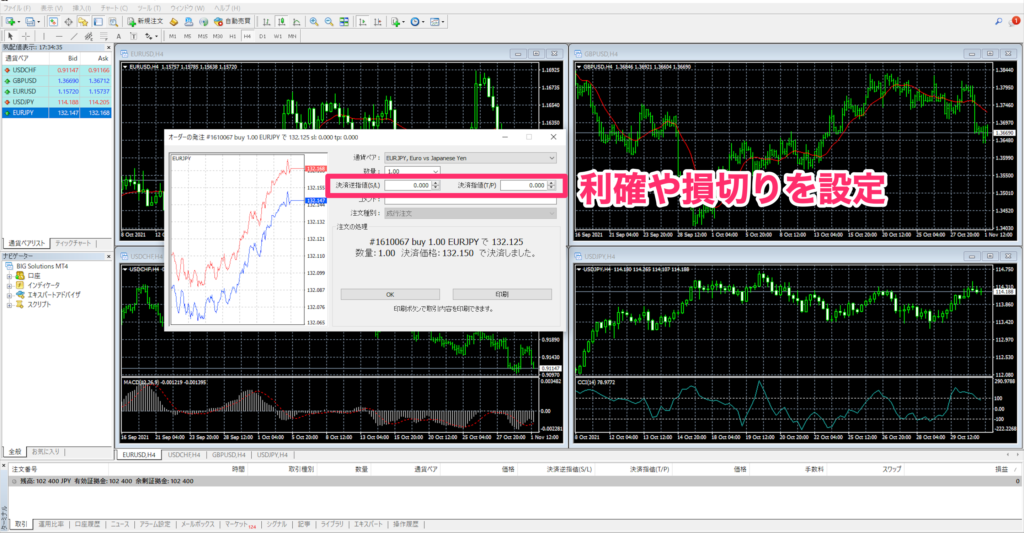This screenshot has height=533, width=1024.
Task: Select the cursor arrow tool
Action: point(10,37)
